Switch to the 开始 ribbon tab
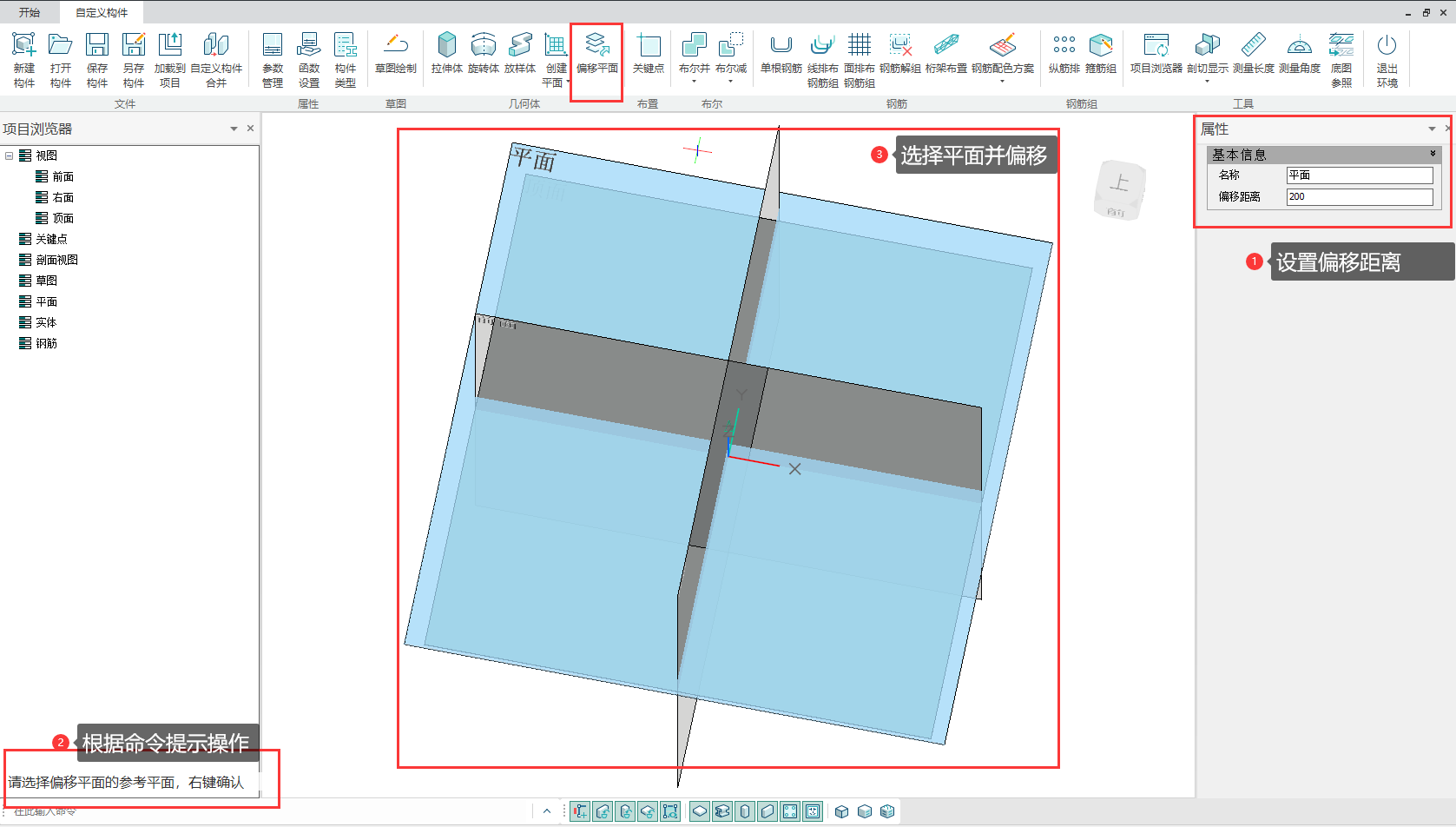Screen dimensions: 1456x827 click(30, 12)
